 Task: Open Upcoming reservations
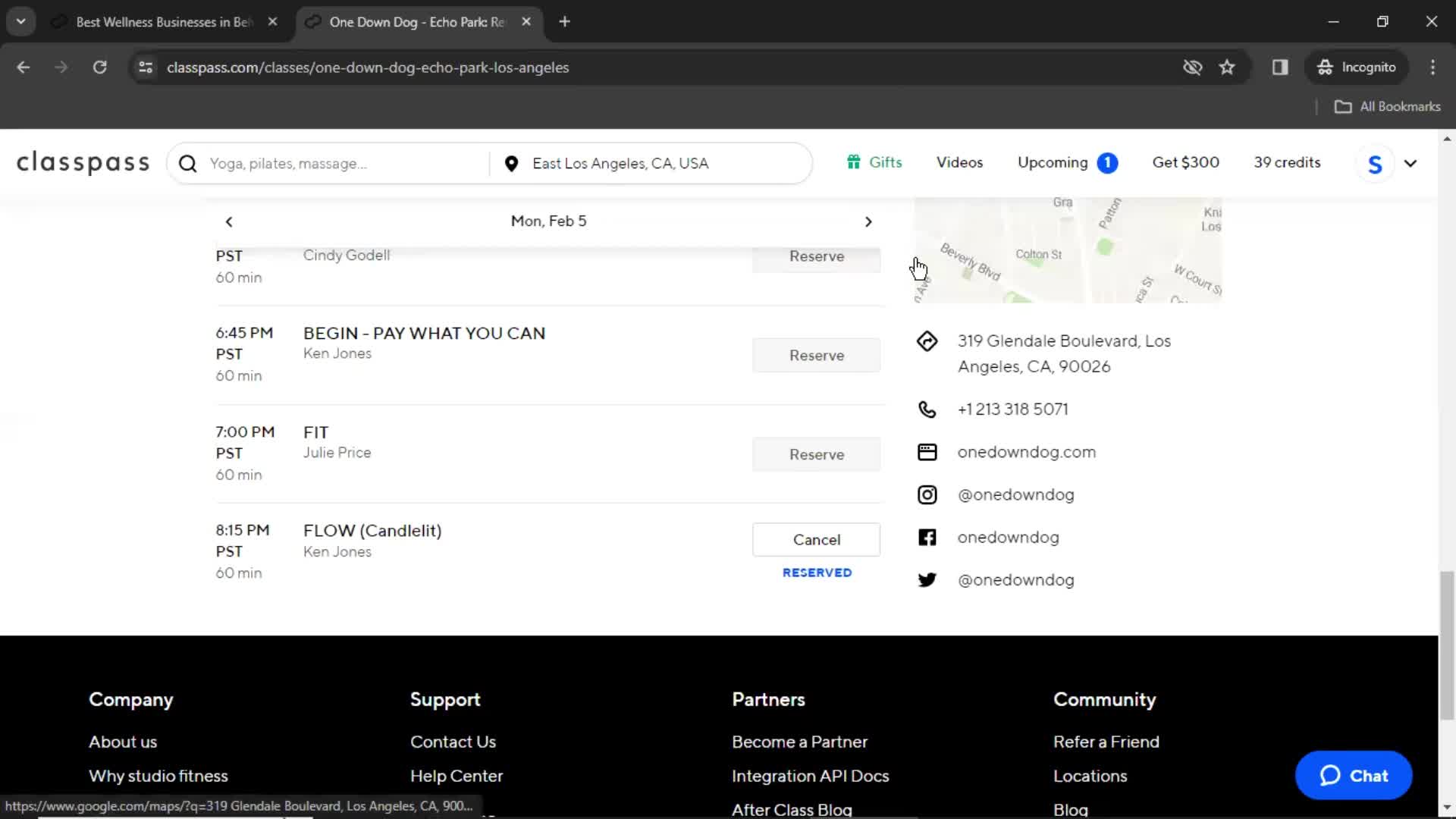(x=1068, y=162)
